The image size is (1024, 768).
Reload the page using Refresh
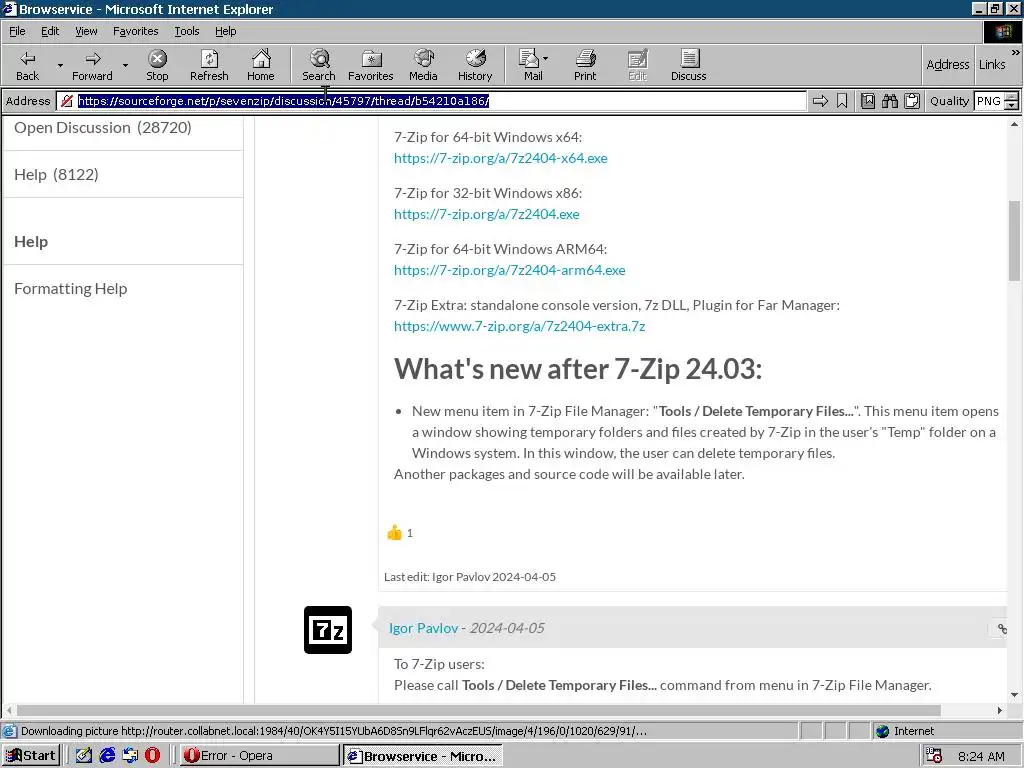click(x=209, y=65)
